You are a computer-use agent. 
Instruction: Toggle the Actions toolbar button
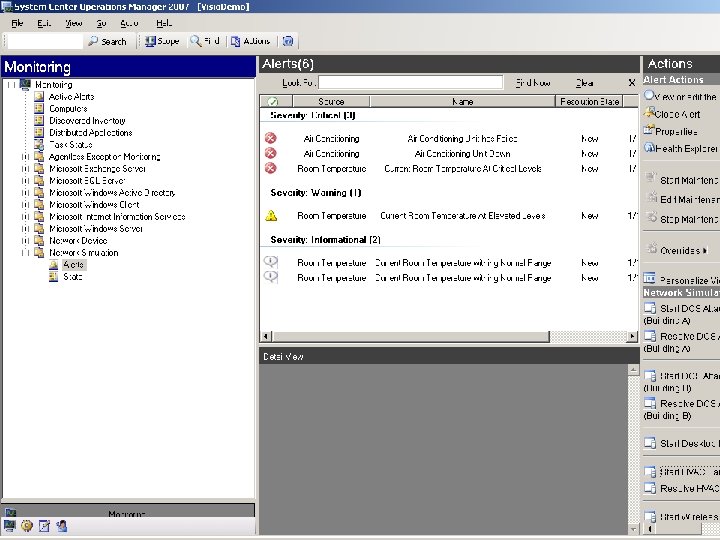click(x=250, y=41)
